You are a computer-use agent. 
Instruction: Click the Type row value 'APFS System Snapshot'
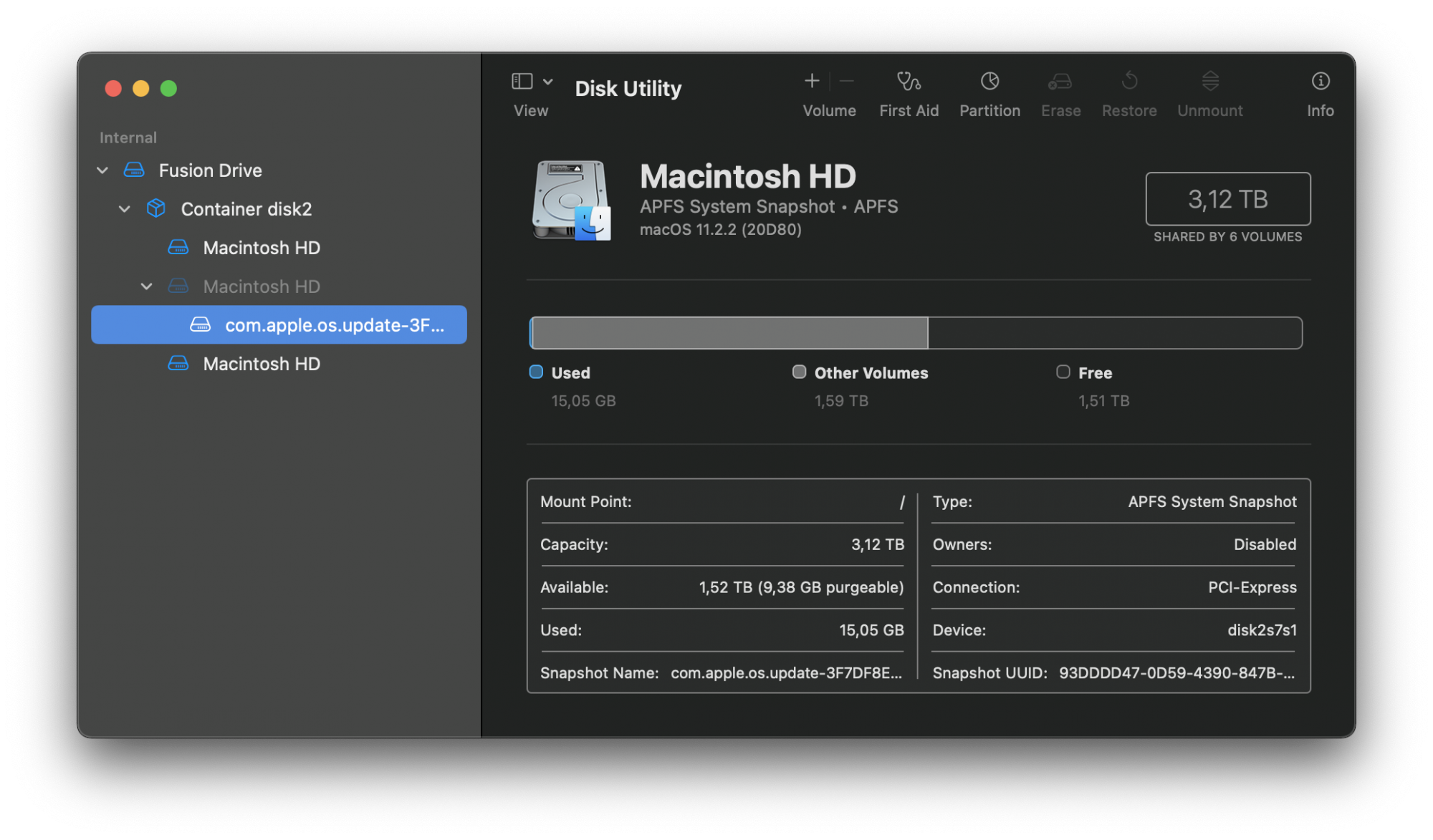coord(1212,502)
